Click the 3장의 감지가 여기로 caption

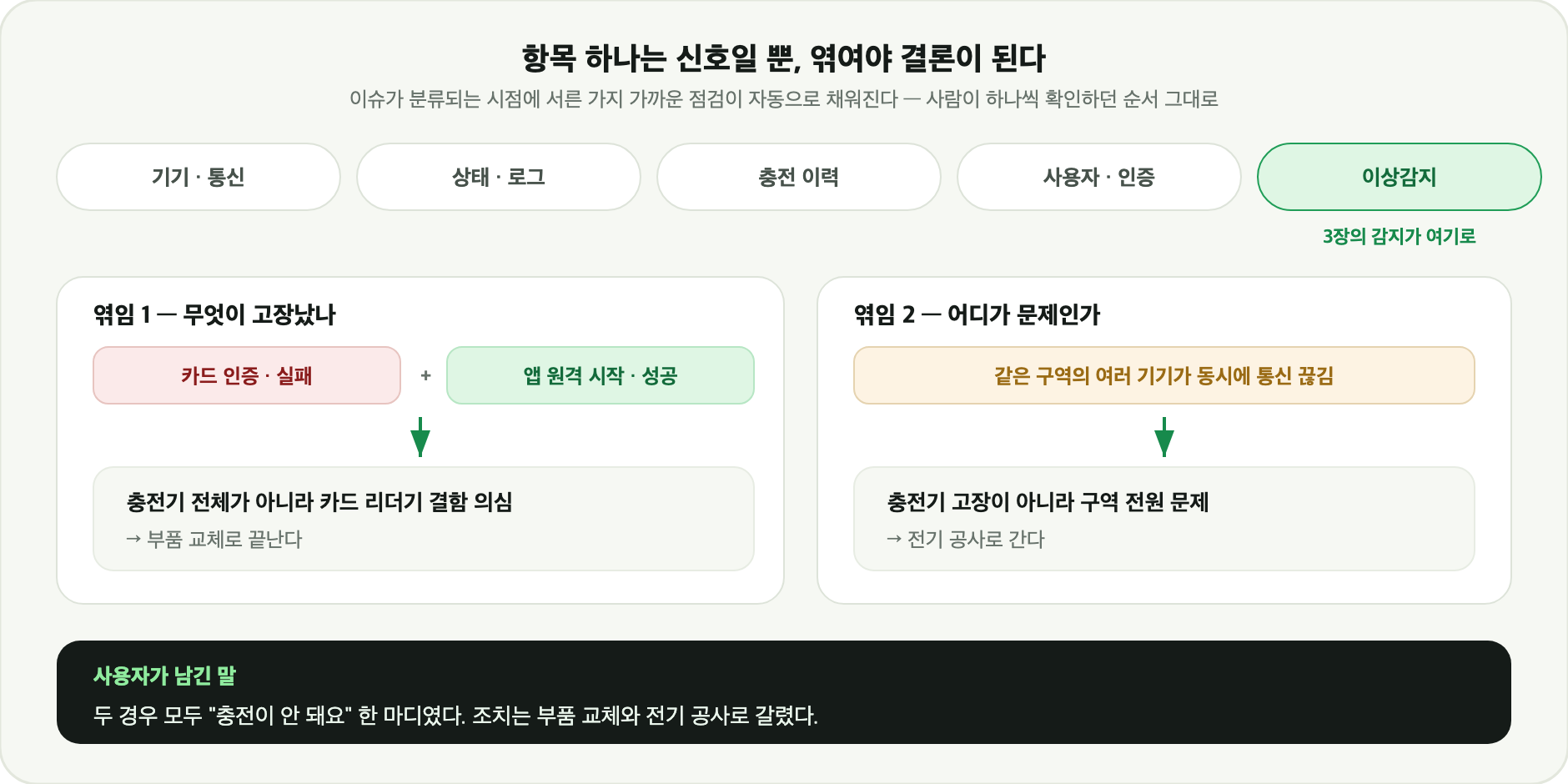point(1400,236)
